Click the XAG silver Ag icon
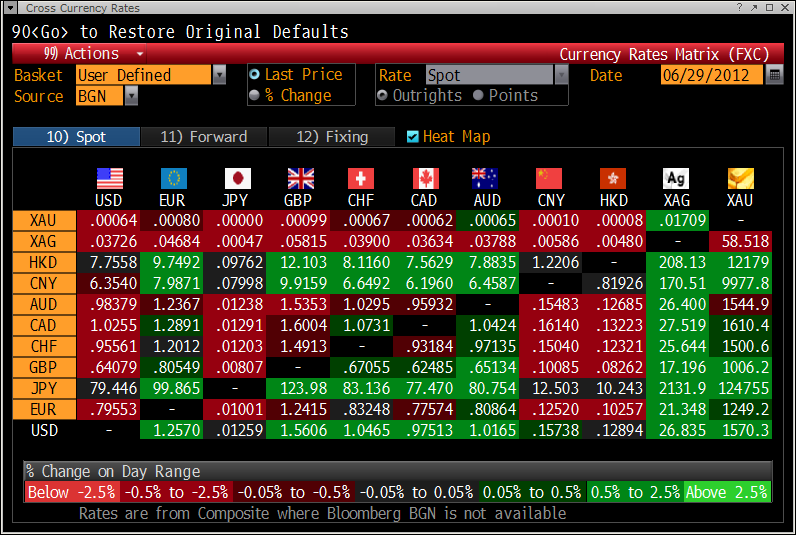796x535 pixels. pos(676,178)
